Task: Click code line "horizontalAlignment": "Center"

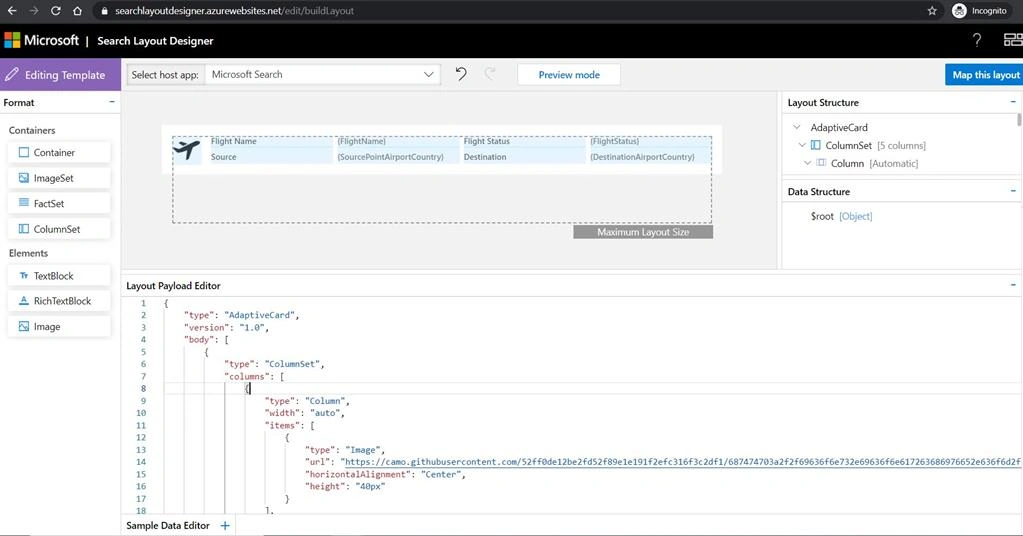Action: [x=386, y=474]
